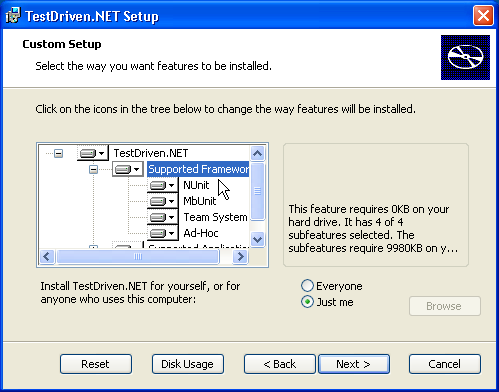Click the MbUnit feature drive icon
Image resolution: width=499 pixels, height=392 pixels.
click(163, 201)
